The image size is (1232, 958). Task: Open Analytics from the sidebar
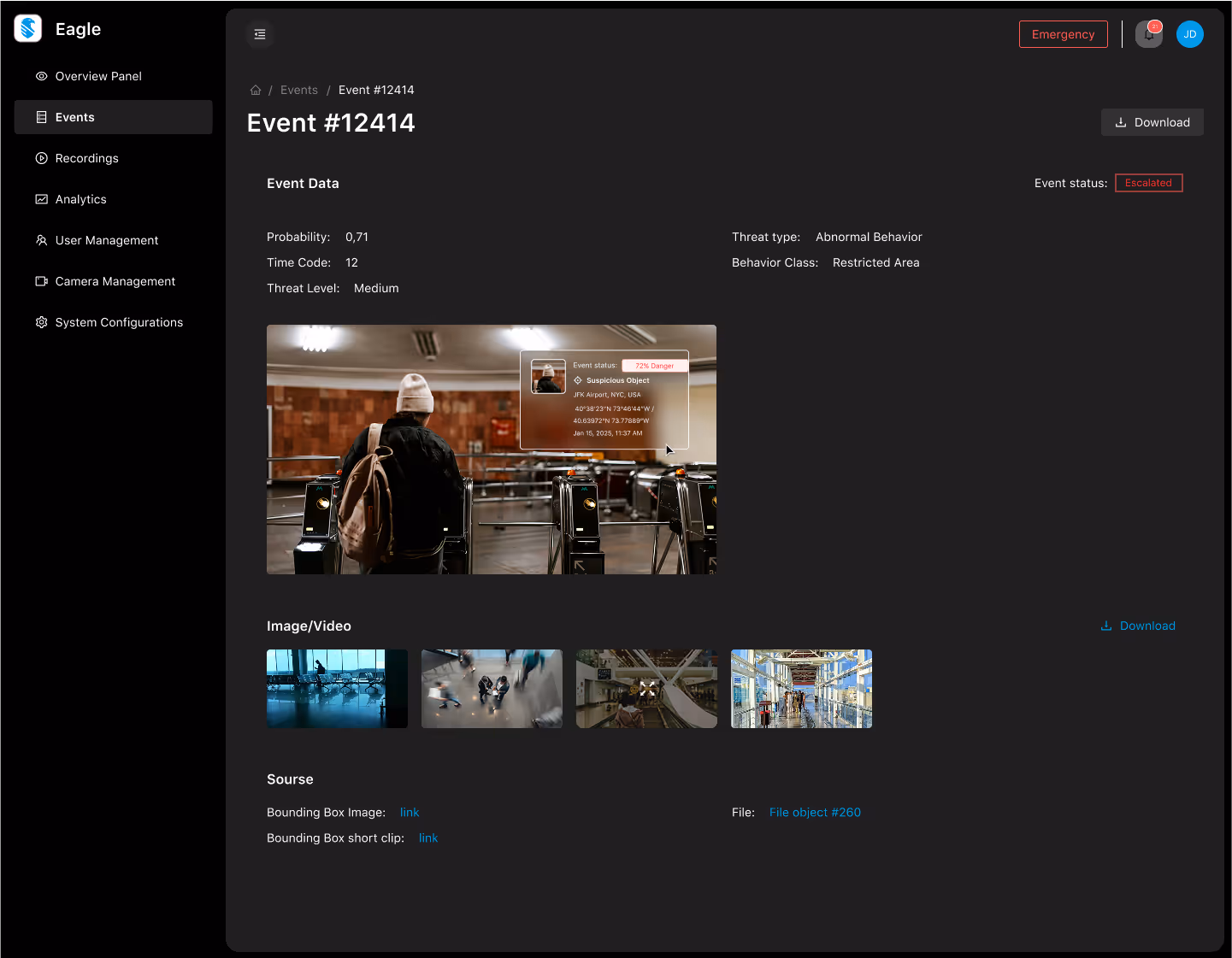point(80,199)
